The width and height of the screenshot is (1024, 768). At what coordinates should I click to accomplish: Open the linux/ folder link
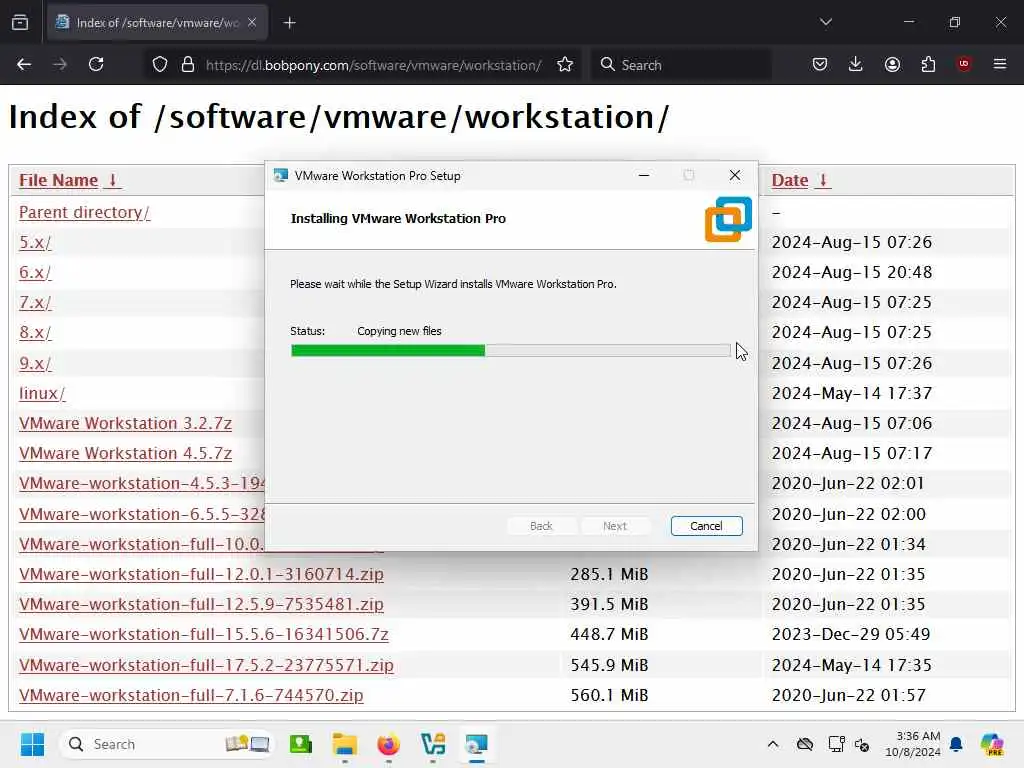42,393
